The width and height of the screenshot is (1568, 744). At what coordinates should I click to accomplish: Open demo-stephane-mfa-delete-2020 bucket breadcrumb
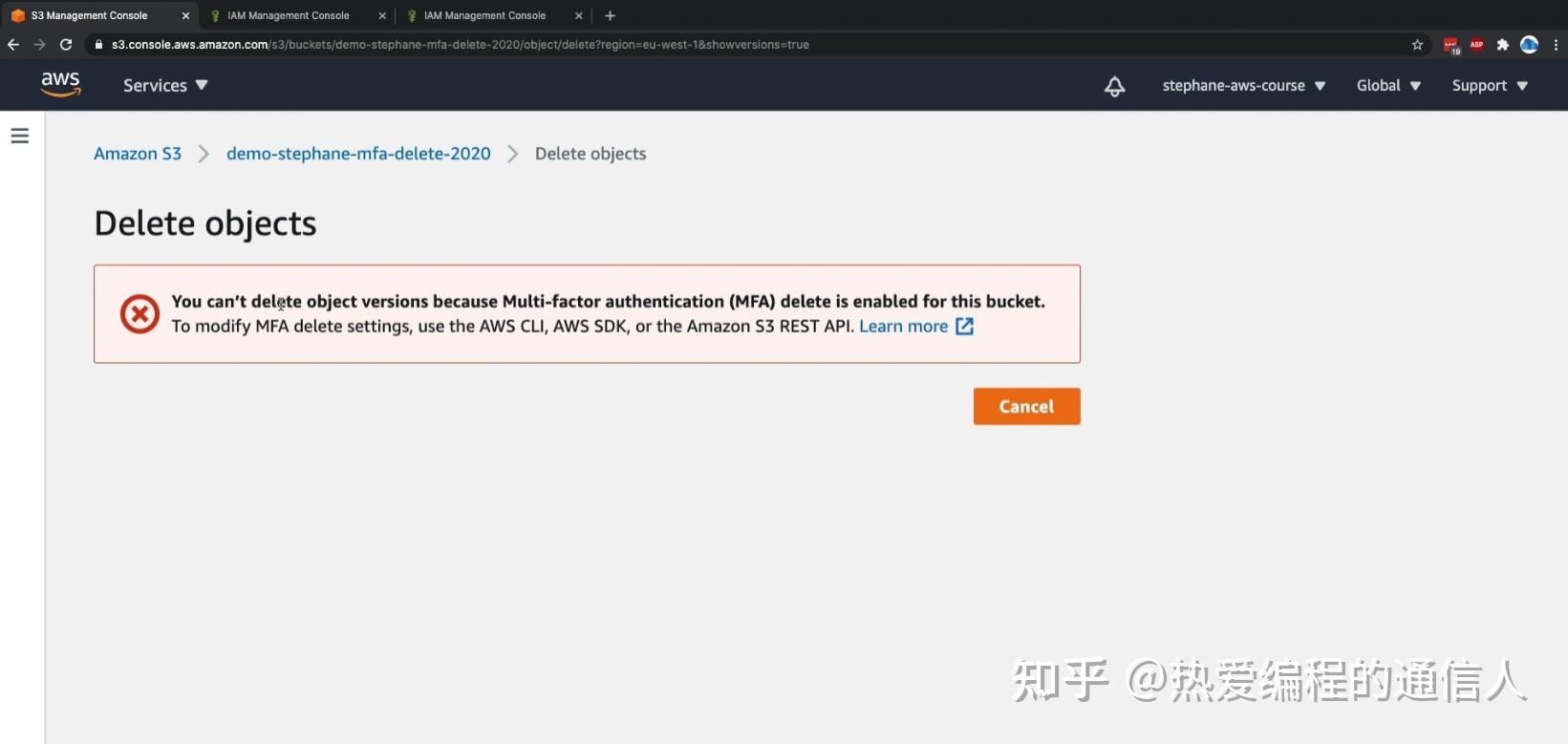(358, 154)
